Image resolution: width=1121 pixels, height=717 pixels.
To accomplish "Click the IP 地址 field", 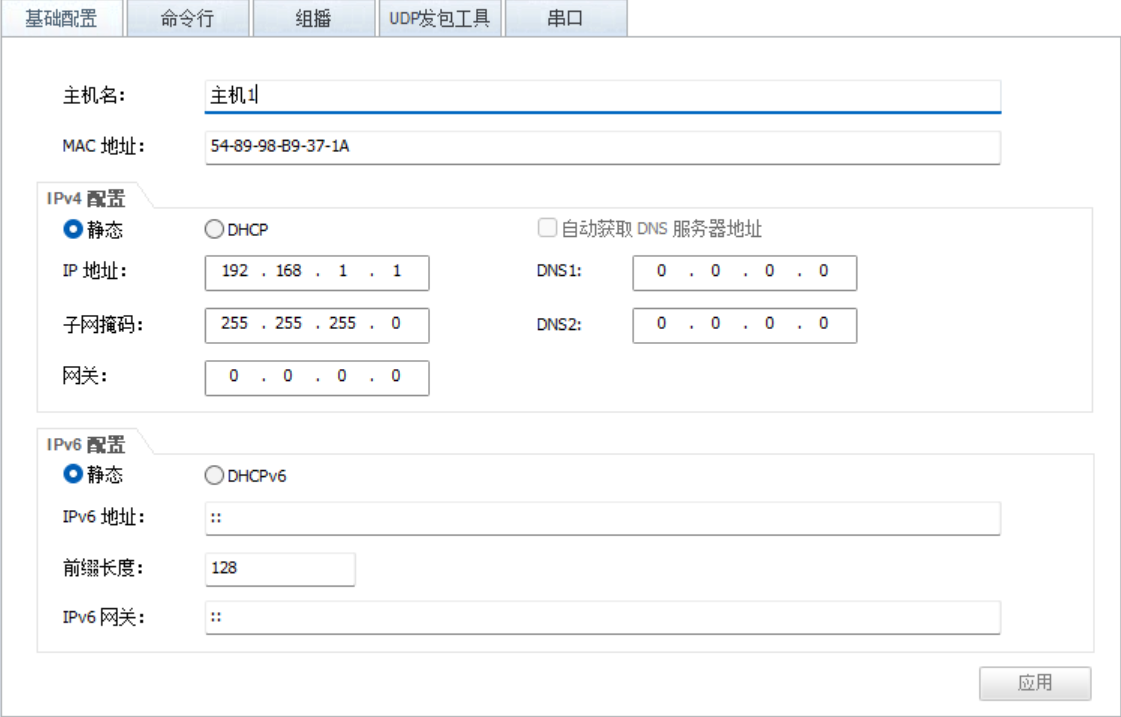I will (x=317, y=272).
